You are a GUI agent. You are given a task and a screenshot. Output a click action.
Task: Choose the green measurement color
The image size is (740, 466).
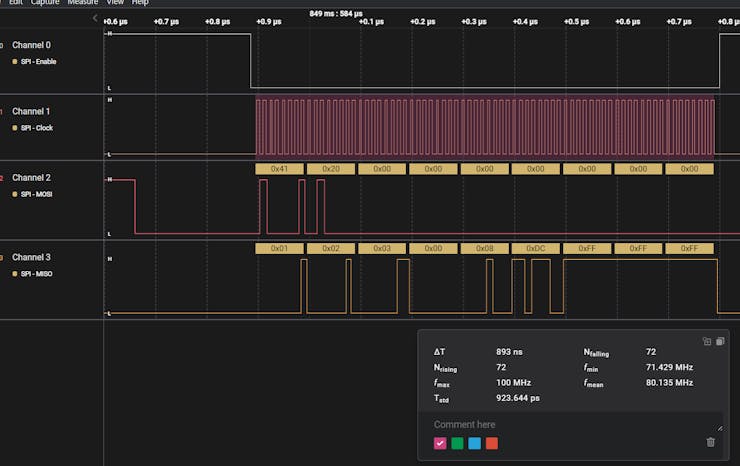point(457,443)
